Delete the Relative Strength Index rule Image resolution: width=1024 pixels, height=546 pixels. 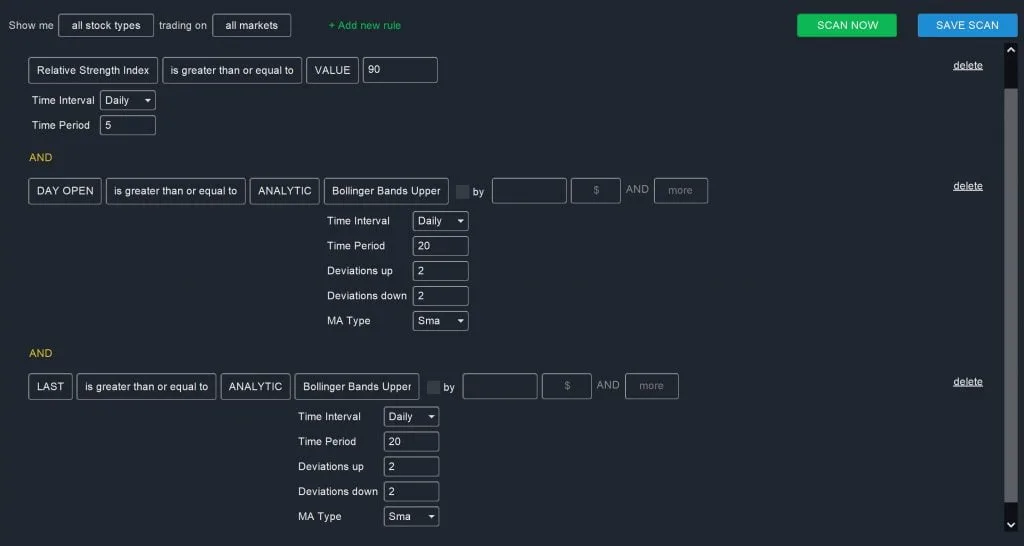click(x=968, y=65)
